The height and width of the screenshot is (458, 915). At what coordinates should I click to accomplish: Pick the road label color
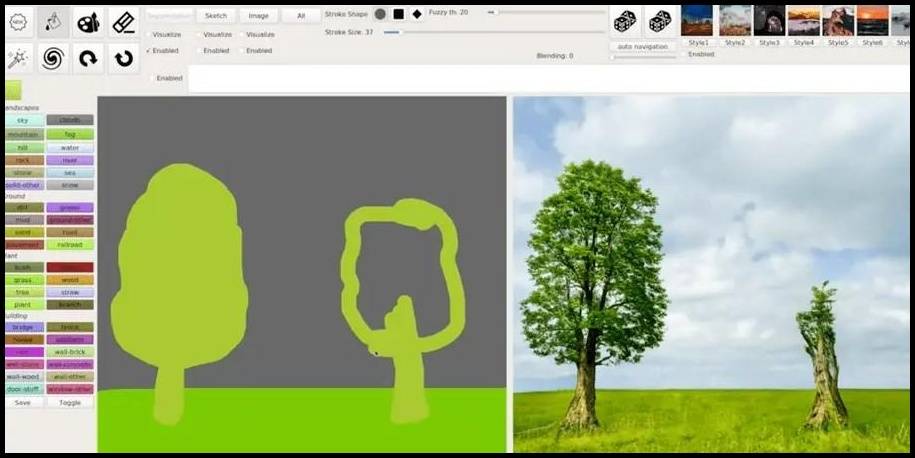click(x=70, y=232)
